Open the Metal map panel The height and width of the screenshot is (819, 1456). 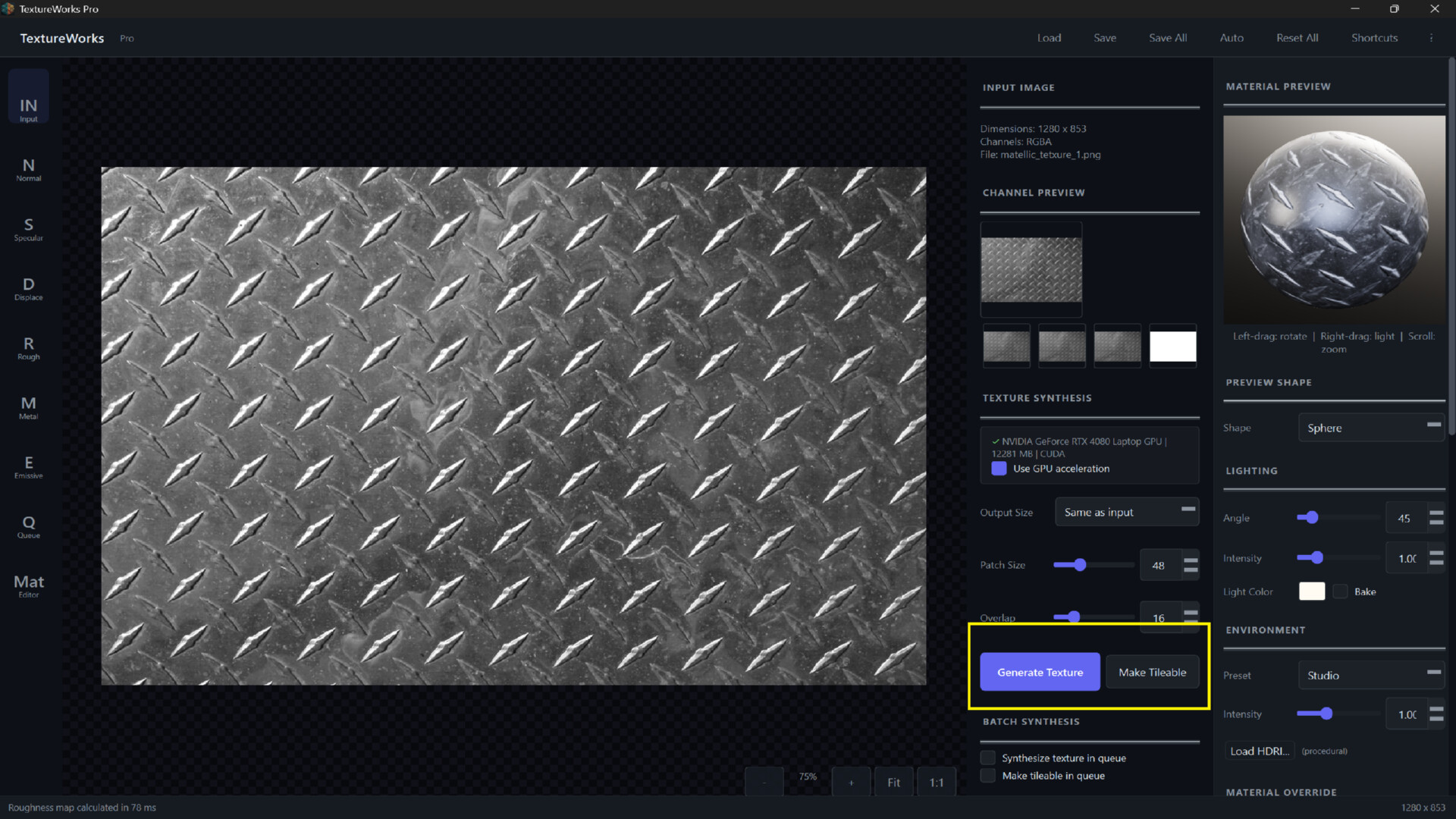[28, 408]
